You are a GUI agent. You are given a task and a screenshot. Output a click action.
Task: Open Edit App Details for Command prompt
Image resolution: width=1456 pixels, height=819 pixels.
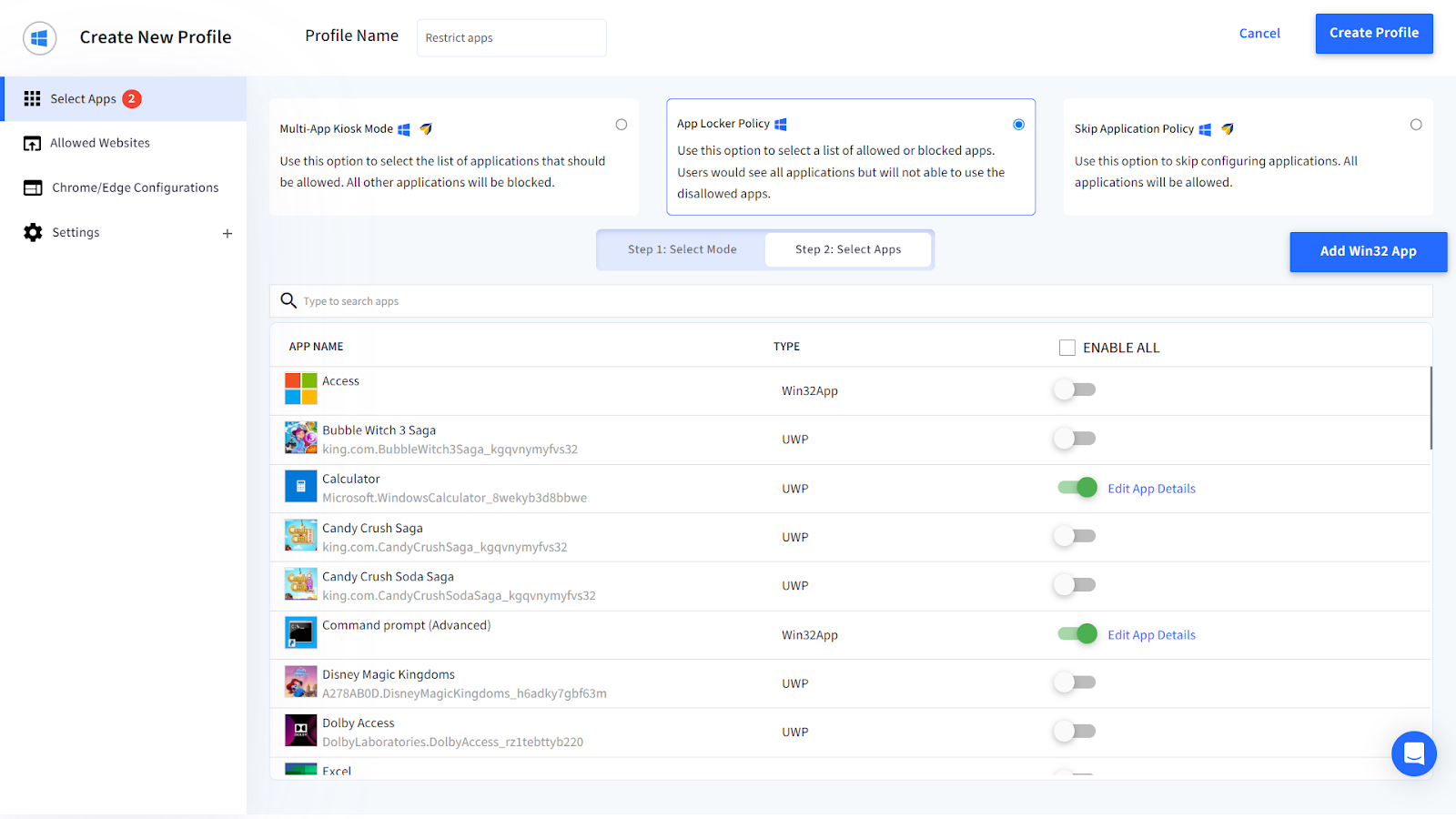point(1151,634)
